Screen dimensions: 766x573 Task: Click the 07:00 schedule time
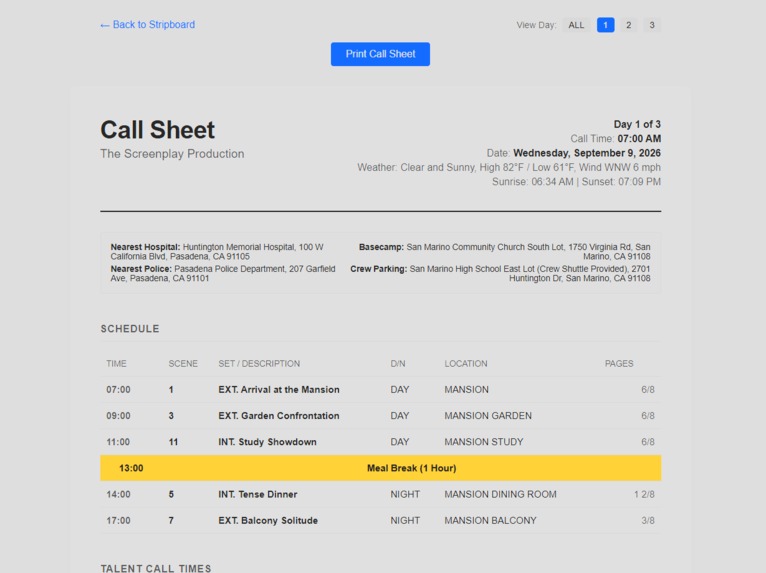tap(118, 389)
